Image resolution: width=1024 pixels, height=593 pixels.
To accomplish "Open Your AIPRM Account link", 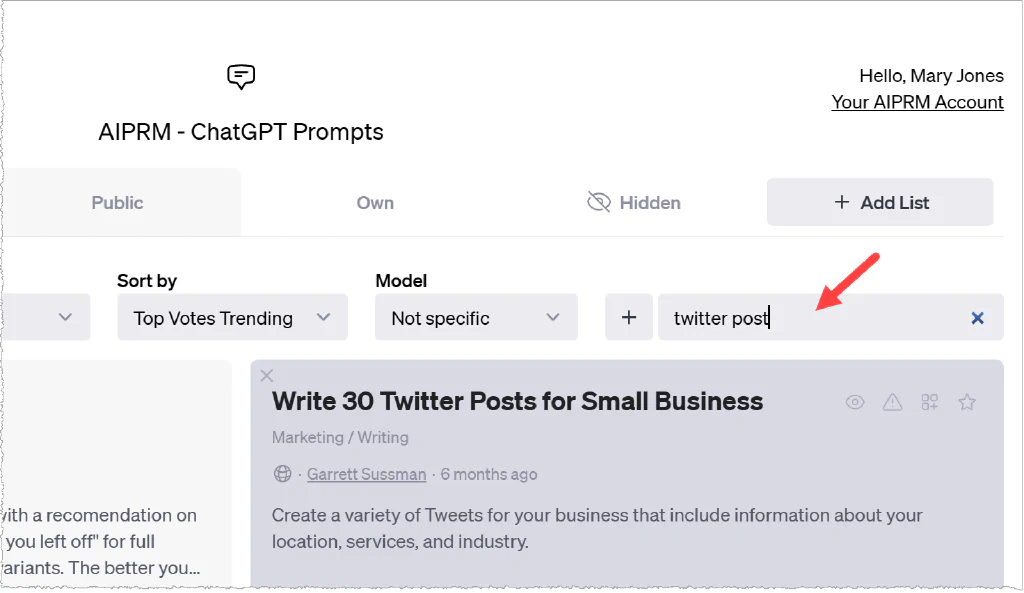I will click(x=917, y=102).
